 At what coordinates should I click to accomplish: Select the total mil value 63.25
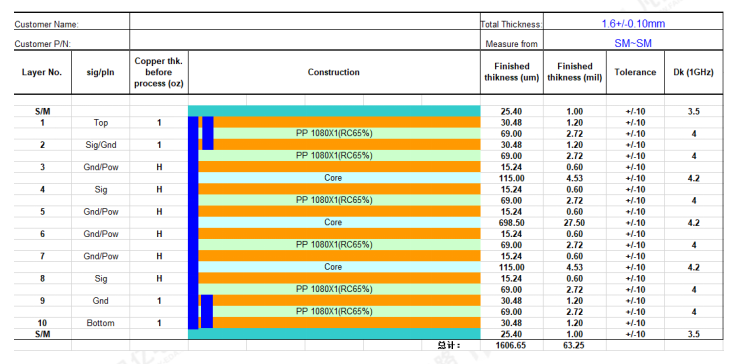[x=575, y=345]
